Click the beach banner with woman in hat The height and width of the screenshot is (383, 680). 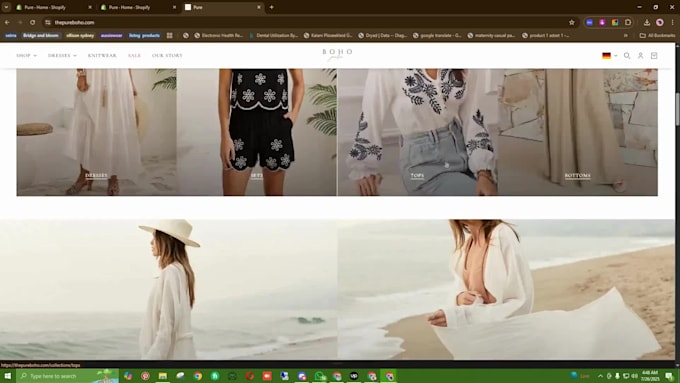click(x=168, y=289)
